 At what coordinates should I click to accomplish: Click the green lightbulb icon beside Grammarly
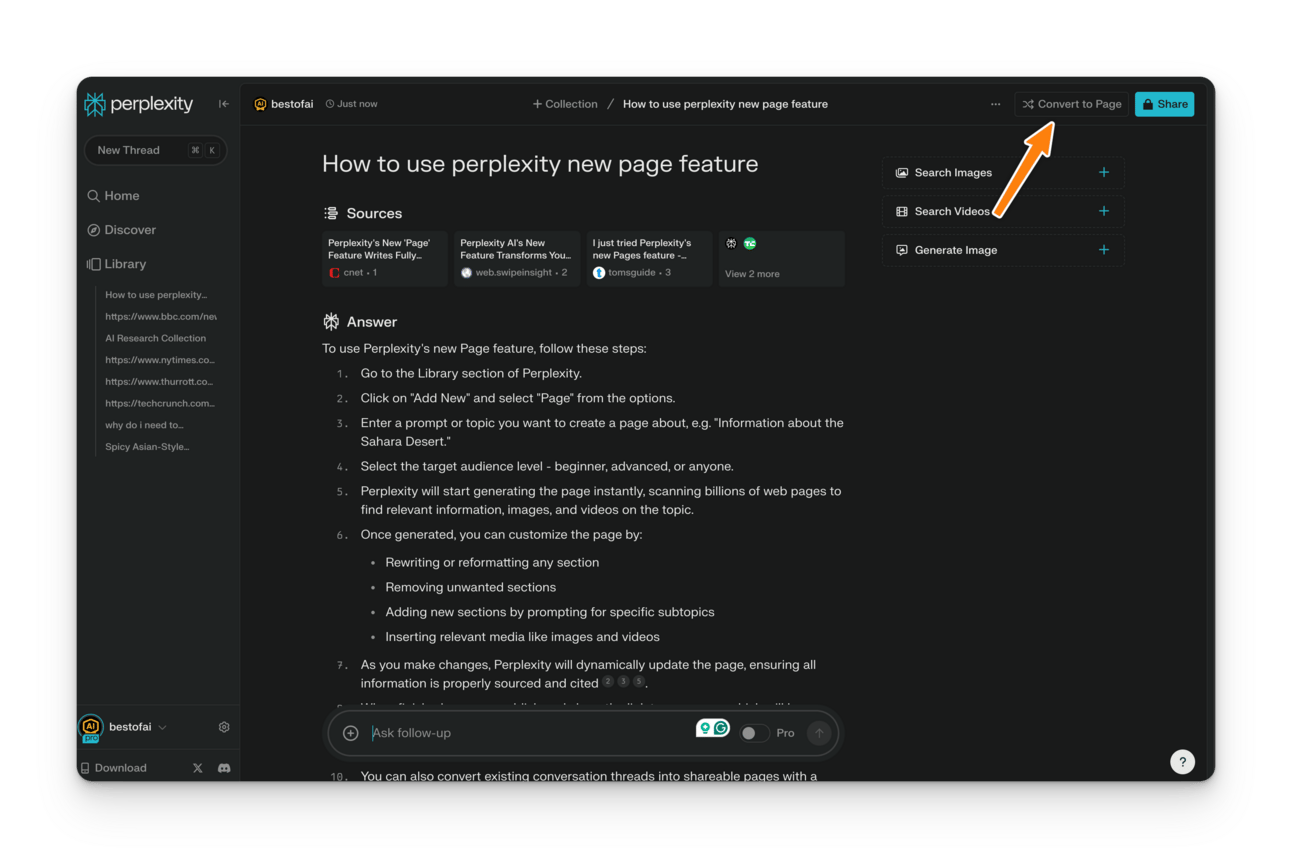(x=705, y=728)
